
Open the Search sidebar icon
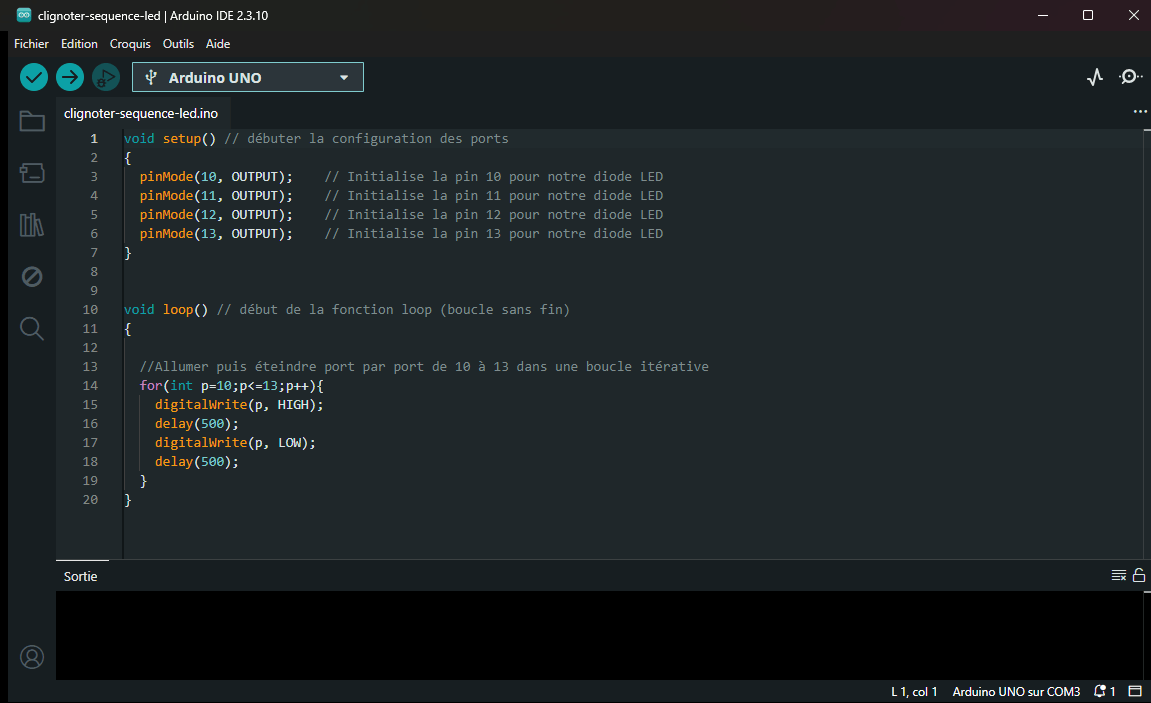[32, 328]
